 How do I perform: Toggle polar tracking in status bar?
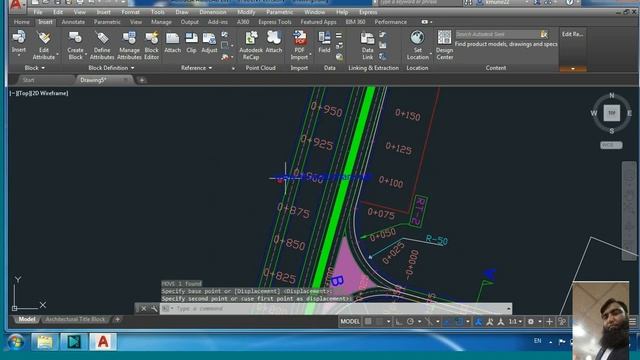pyautogui.click(x=410, y=322)
